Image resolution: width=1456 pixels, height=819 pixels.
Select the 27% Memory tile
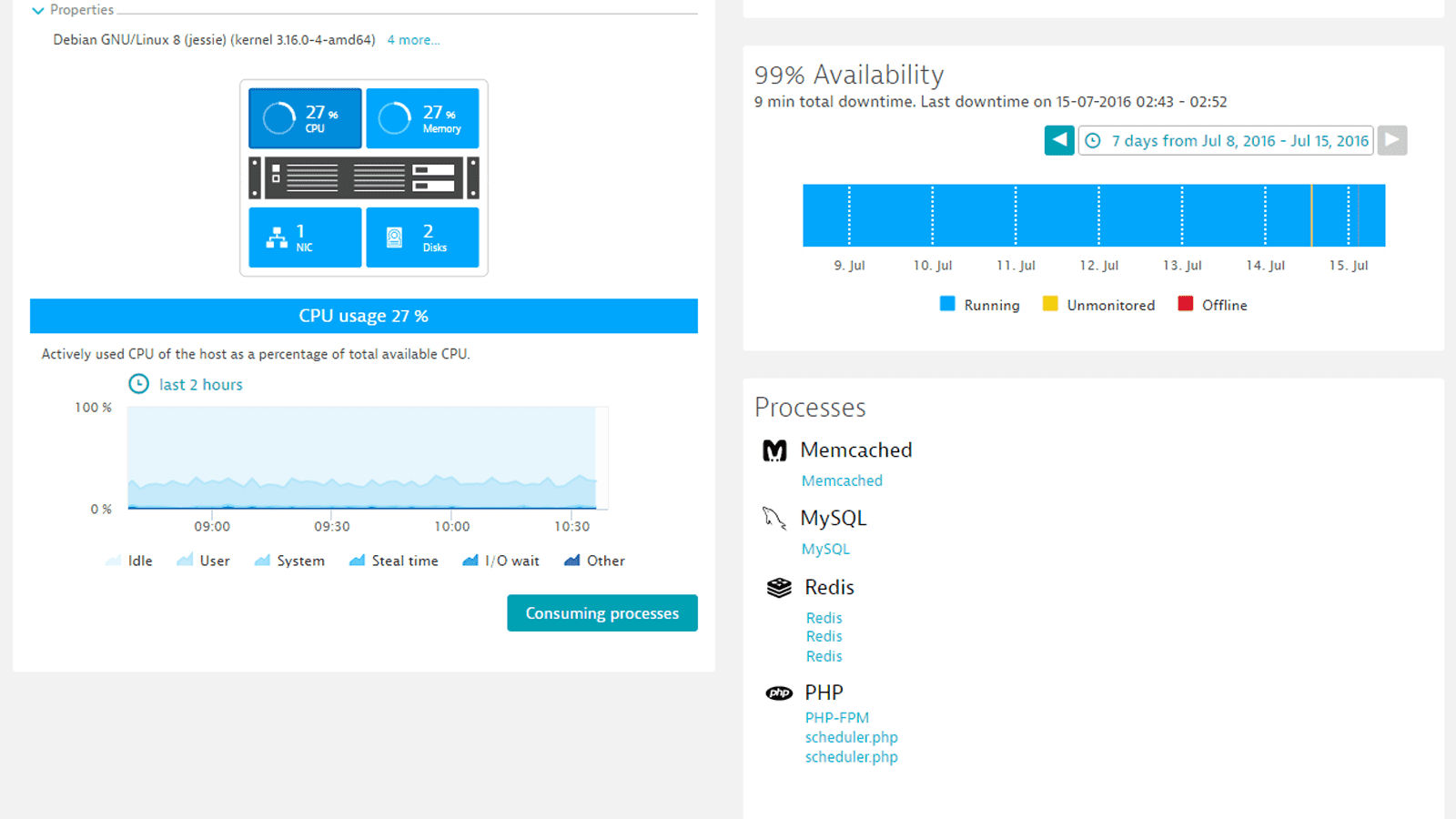pos(422,118)
